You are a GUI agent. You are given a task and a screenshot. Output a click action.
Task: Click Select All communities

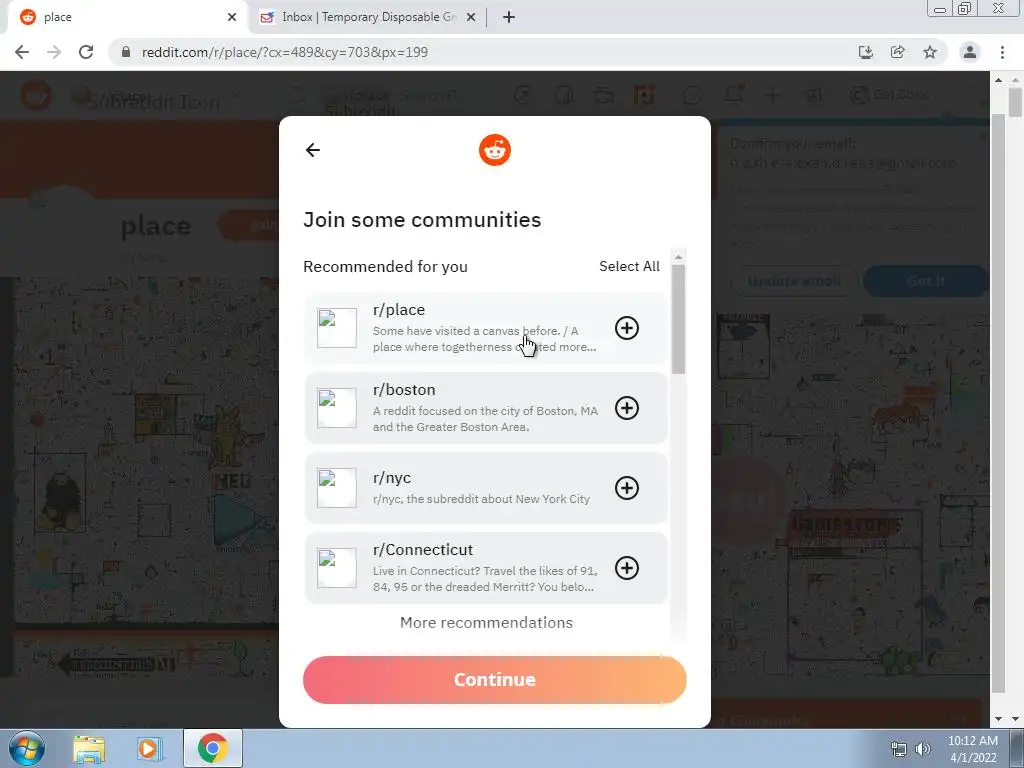(x=630, y=266)
